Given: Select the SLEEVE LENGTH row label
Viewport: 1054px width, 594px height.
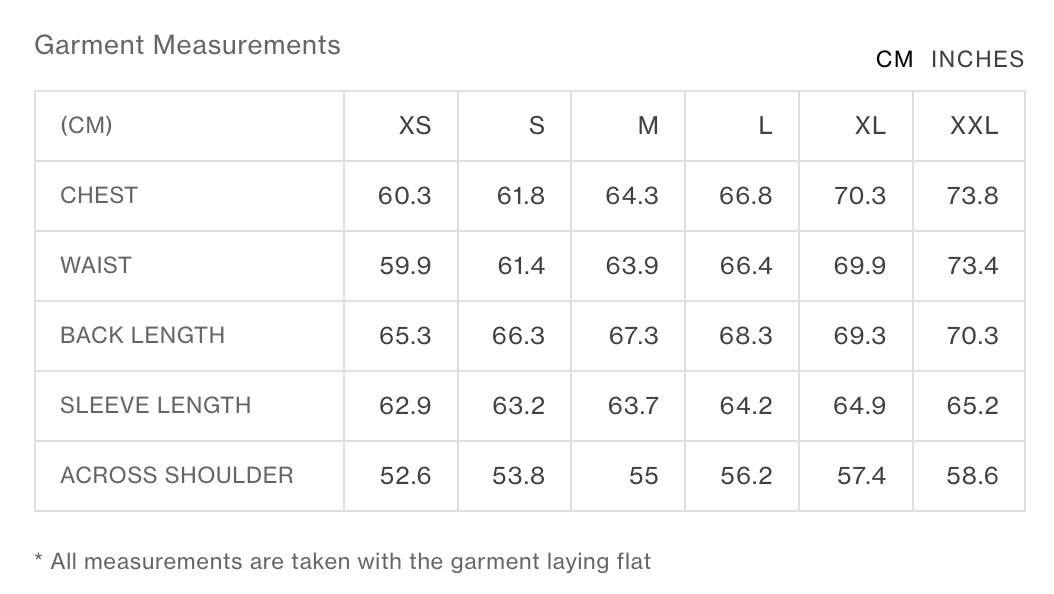Looking at the screenshot, I should click(155, 405).
